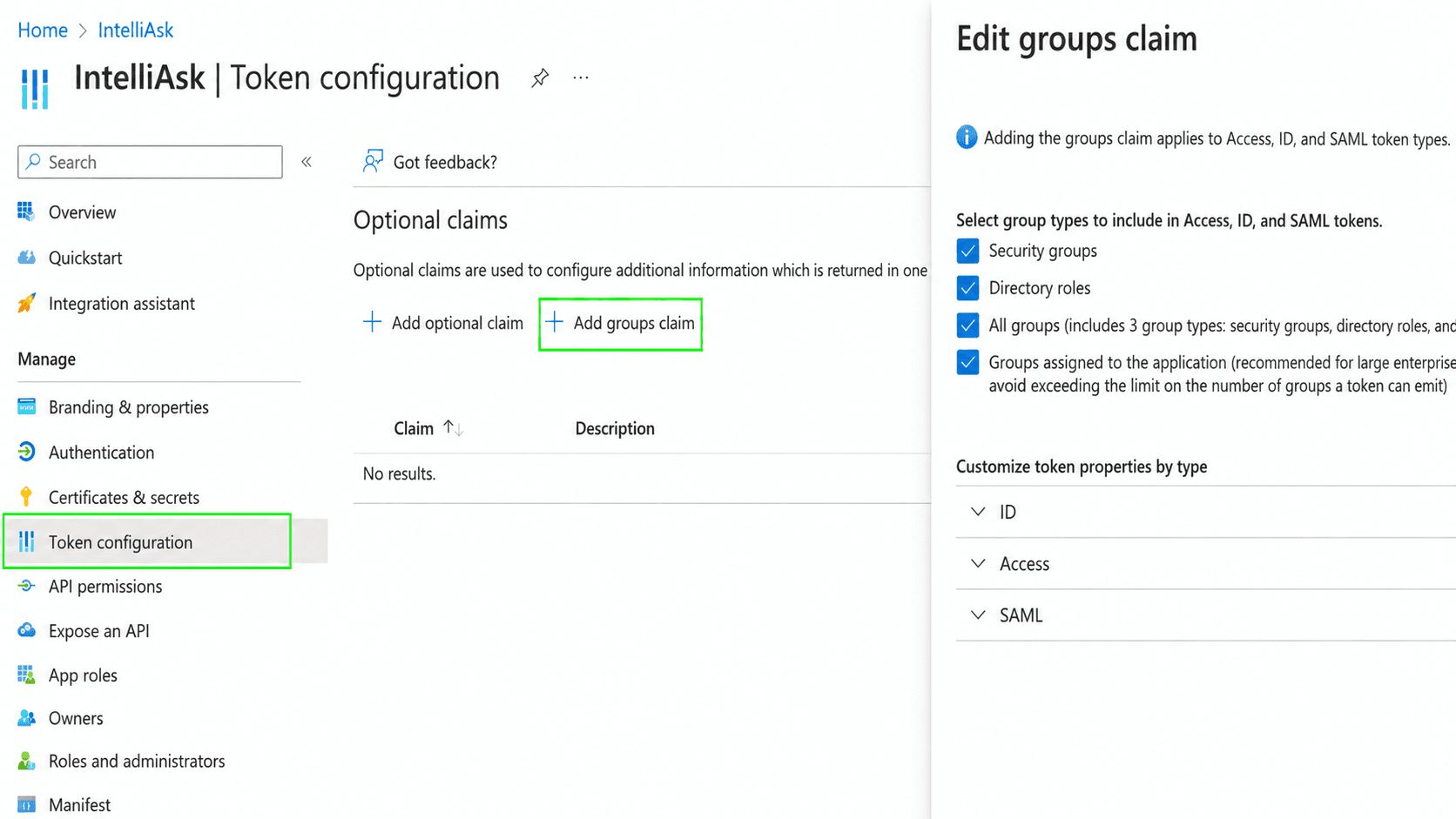Screen dimensions: 1456x819
Task: Click the 'Optional claims' heading
Action: click(x=430, y=220)
